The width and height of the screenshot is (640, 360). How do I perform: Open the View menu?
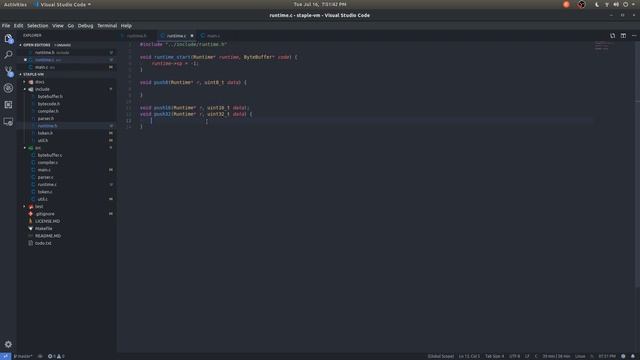click(x=58, y=26)
